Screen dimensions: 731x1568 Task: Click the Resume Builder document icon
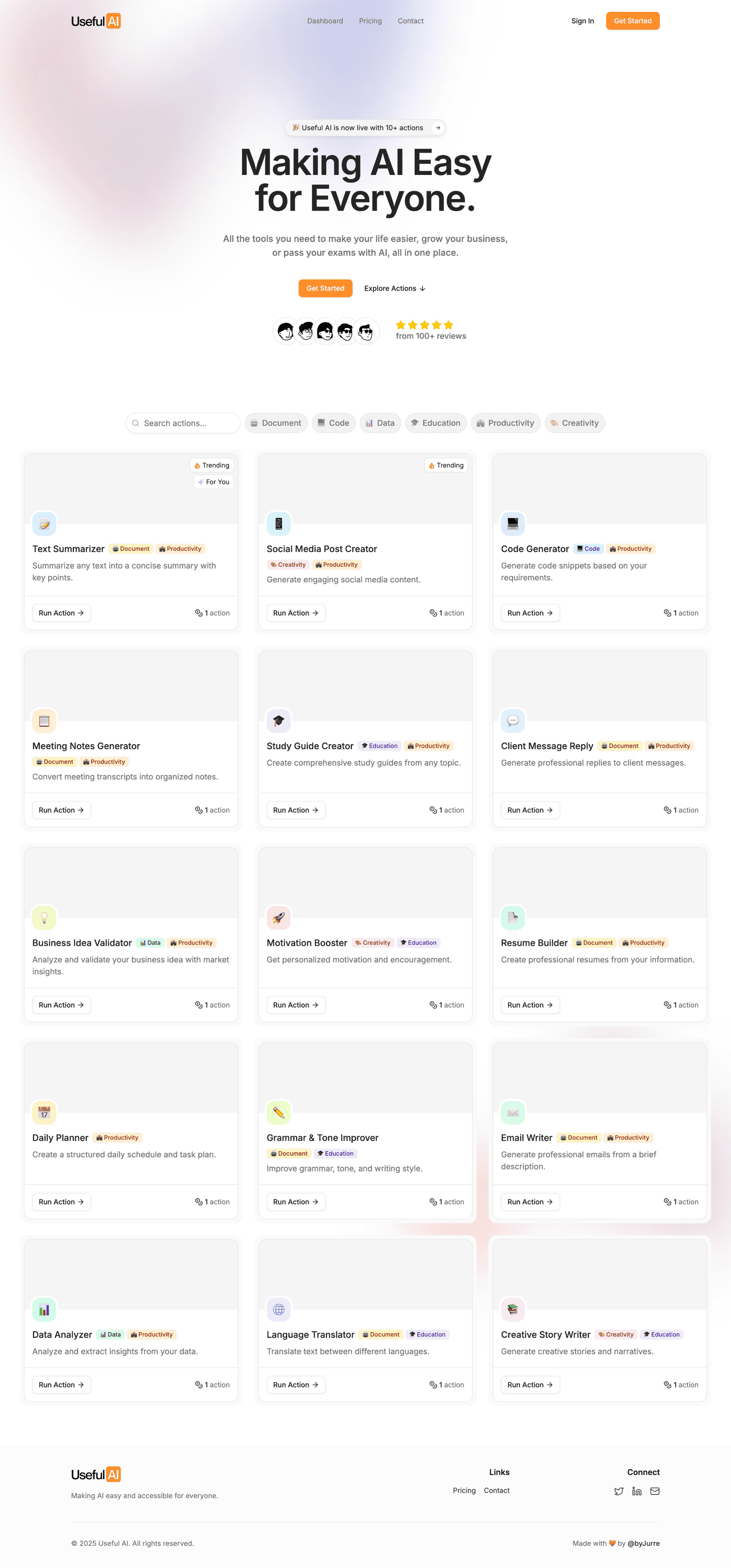[x=513, y=917]
